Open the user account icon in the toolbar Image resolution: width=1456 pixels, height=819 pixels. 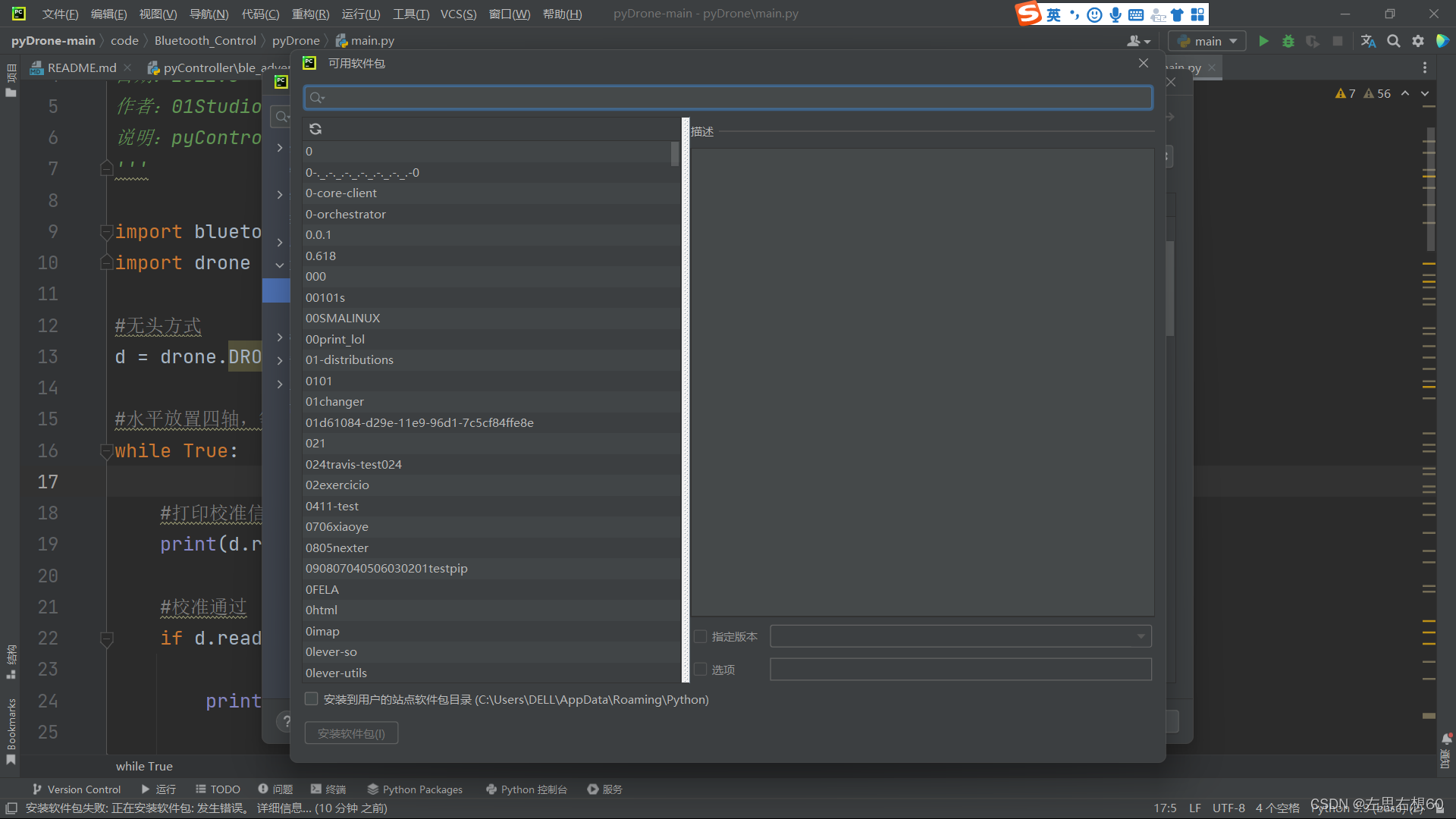(1138, 41)
